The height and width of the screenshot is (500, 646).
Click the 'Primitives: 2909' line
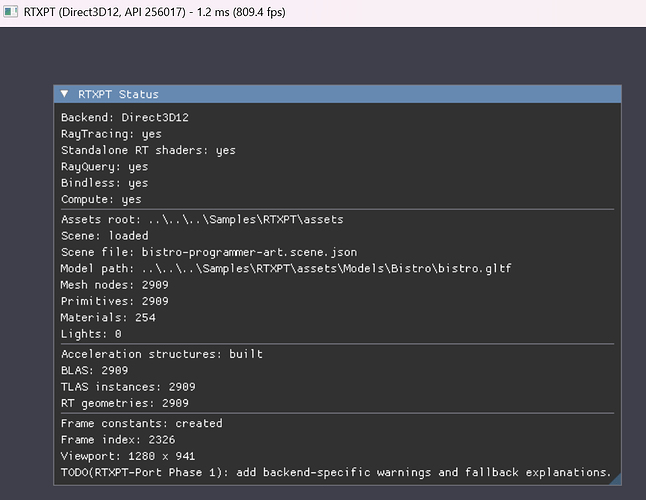[x=115, y=301]
